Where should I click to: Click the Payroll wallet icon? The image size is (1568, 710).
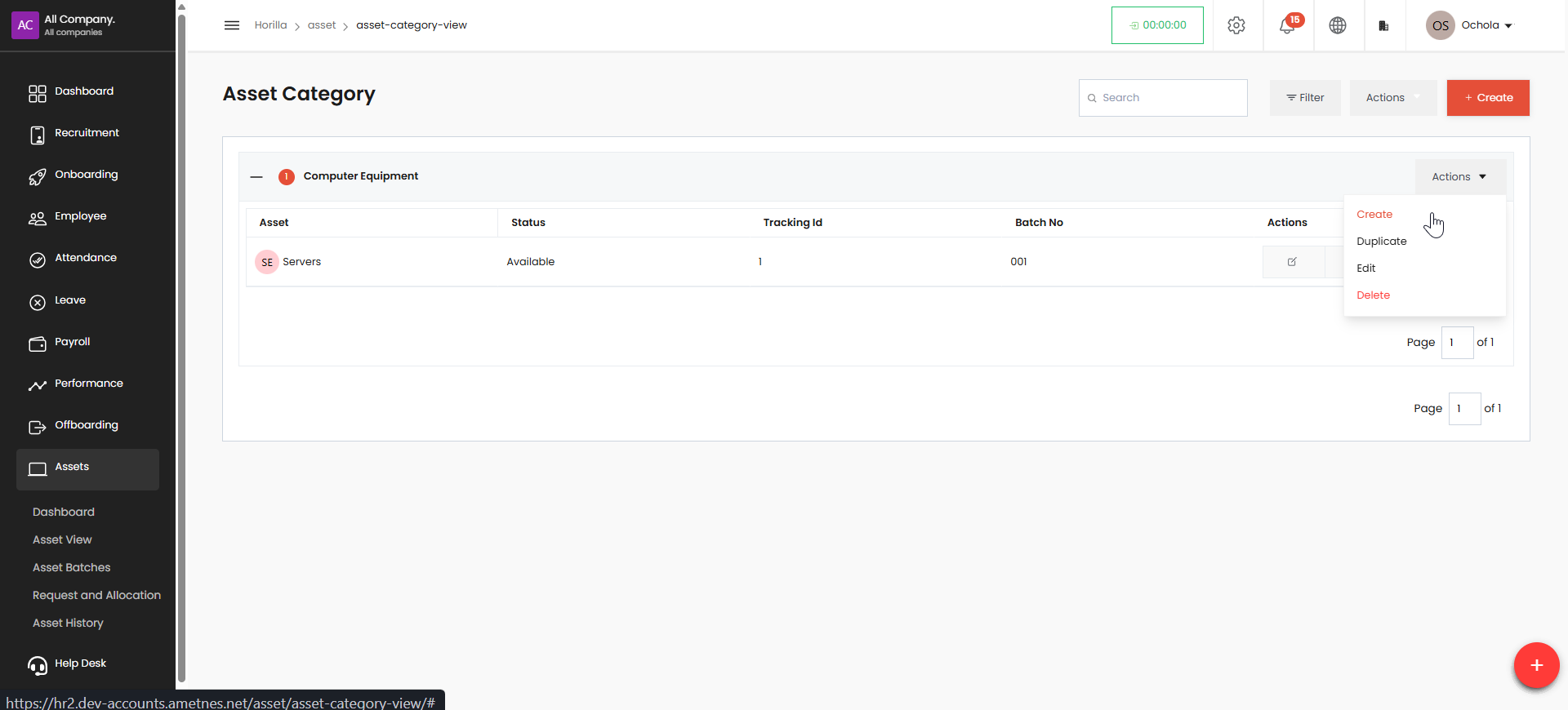click(x=38, y=344)
